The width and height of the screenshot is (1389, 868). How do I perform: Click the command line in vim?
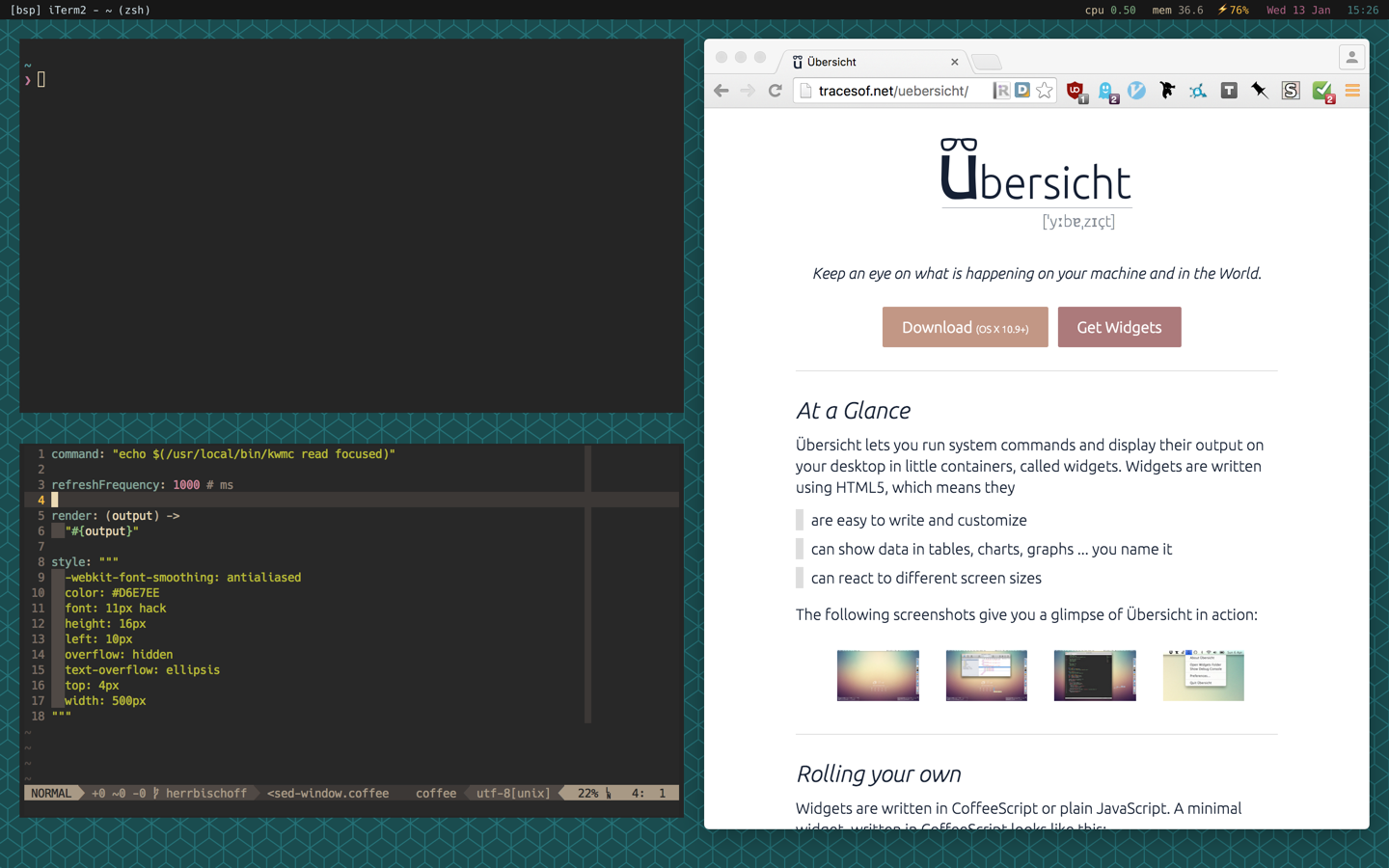[223, 453]
